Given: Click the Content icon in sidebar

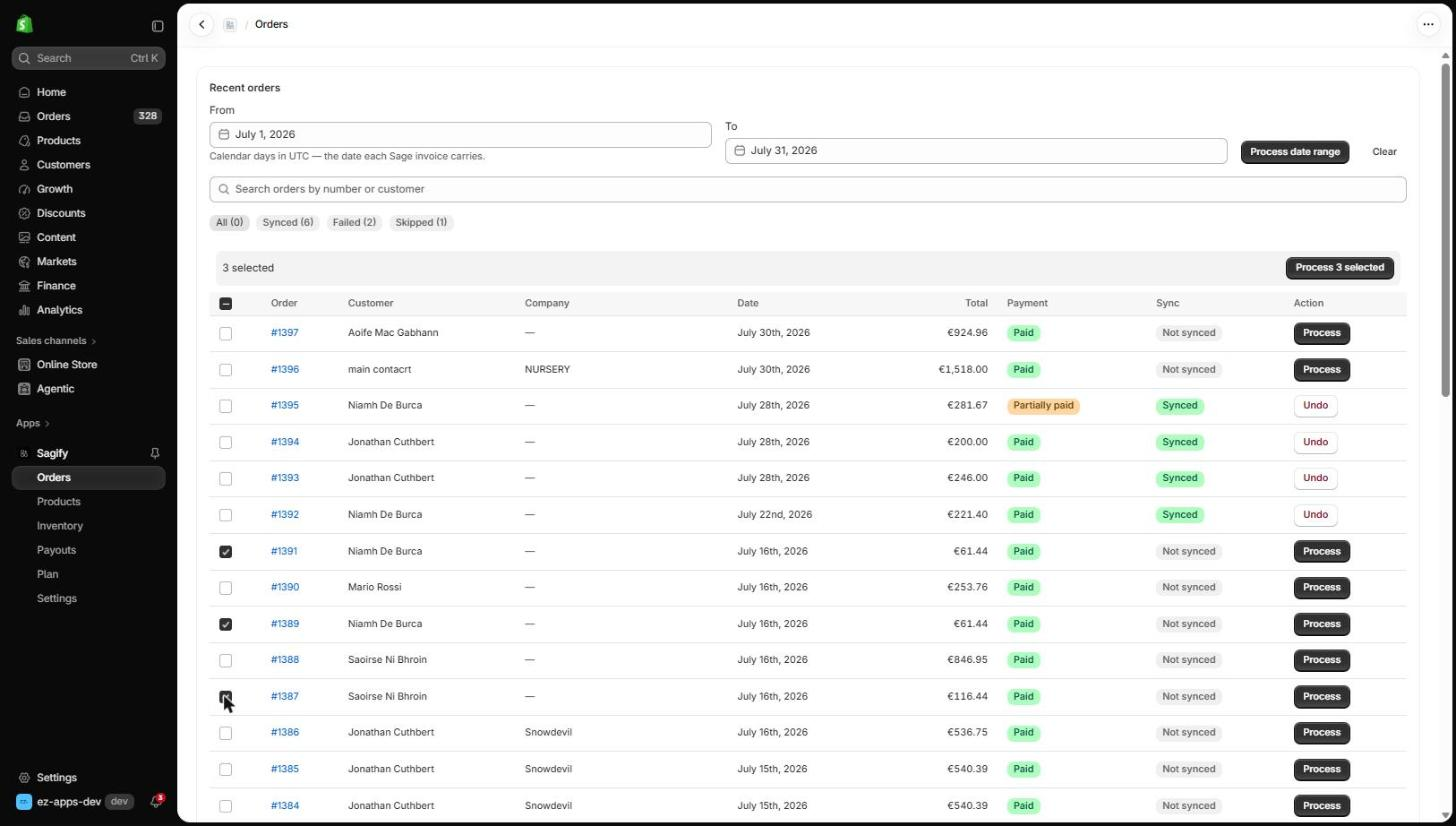Looking at the screenshot, I should click(x=25, y=237).
